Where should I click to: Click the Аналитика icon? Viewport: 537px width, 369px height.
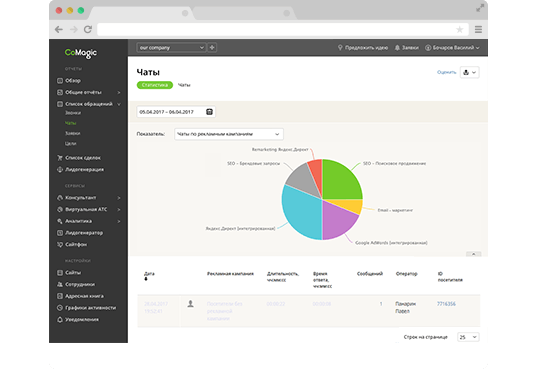tap(60, 221)
